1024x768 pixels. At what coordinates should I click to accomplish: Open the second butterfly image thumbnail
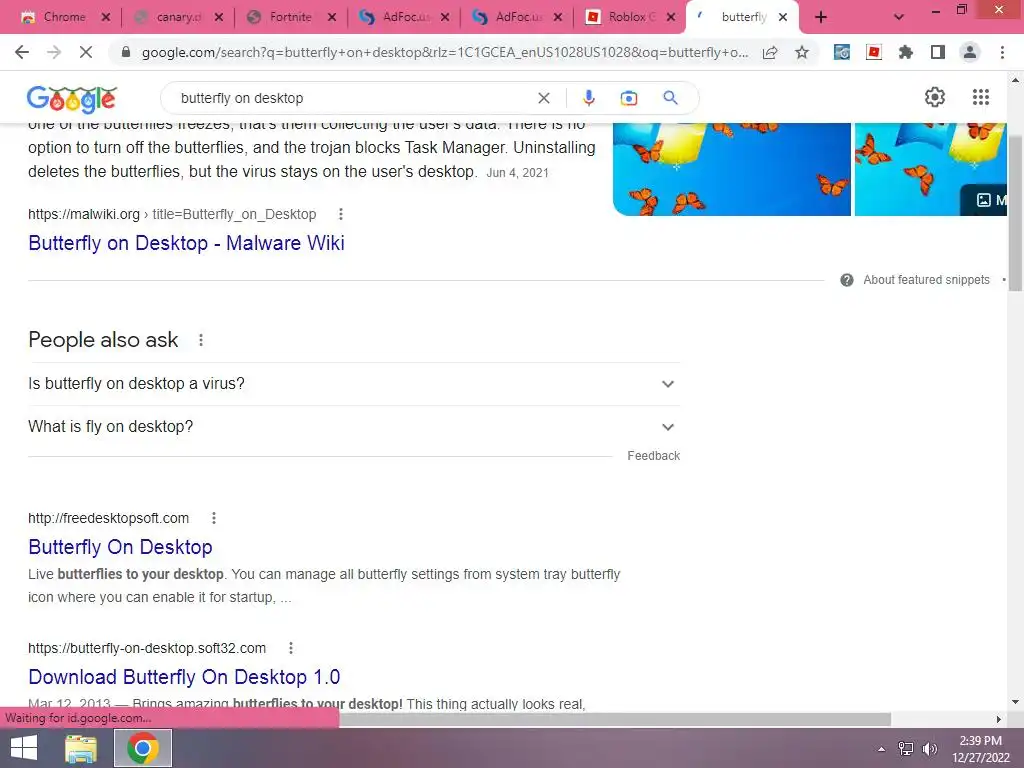[x=930, y=169]
